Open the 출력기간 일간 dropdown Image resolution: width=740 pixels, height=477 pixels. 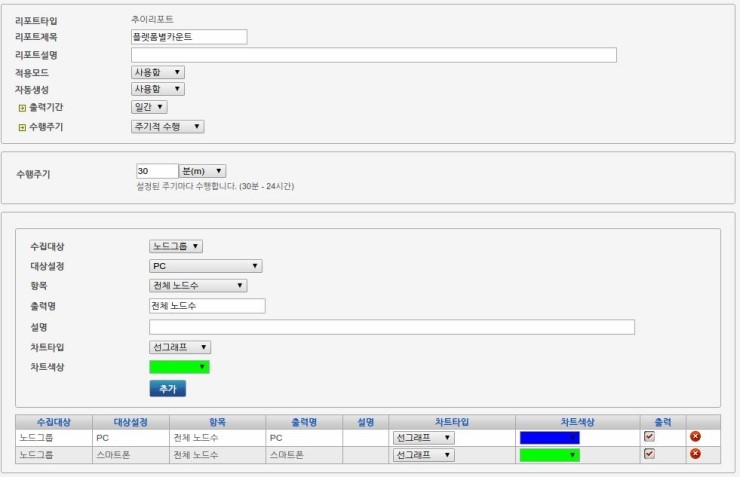pyautogui.click(x=149, y=107)
